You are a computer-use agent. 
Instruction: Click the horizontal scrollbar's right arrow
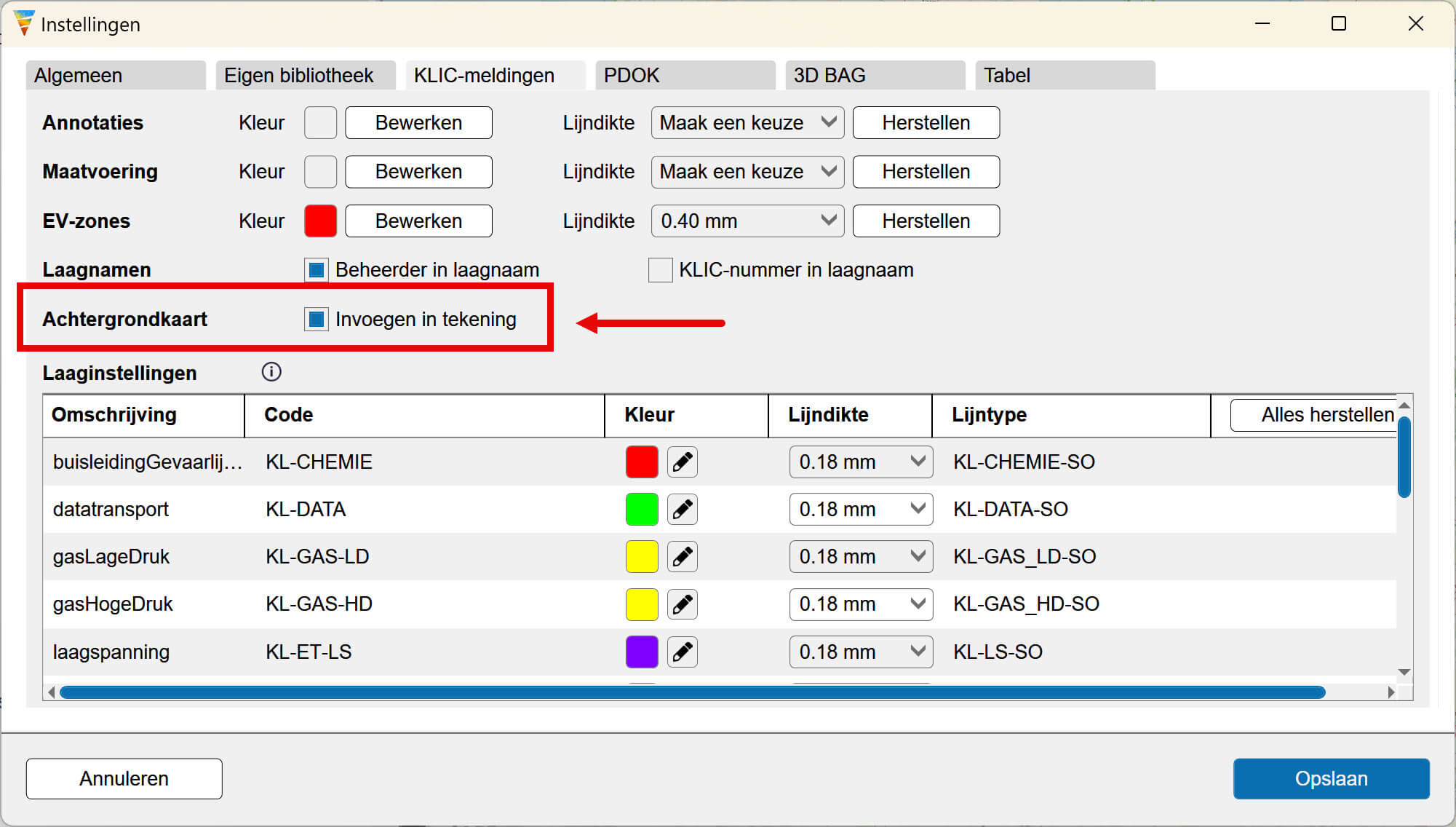tap(1391, 692)
